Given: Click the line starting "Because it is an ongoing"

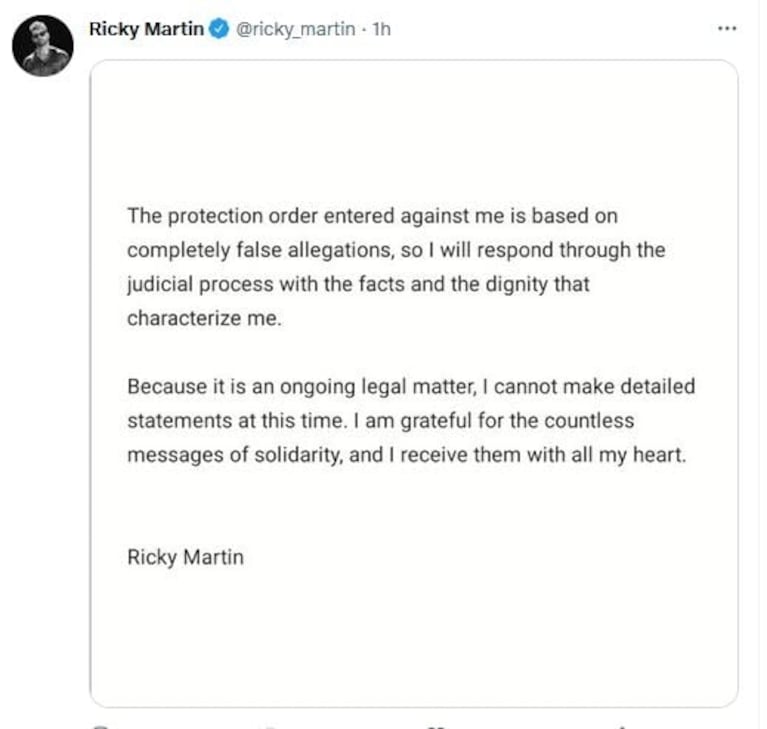Looking at the screenshot, I should (x=410, y=386).
